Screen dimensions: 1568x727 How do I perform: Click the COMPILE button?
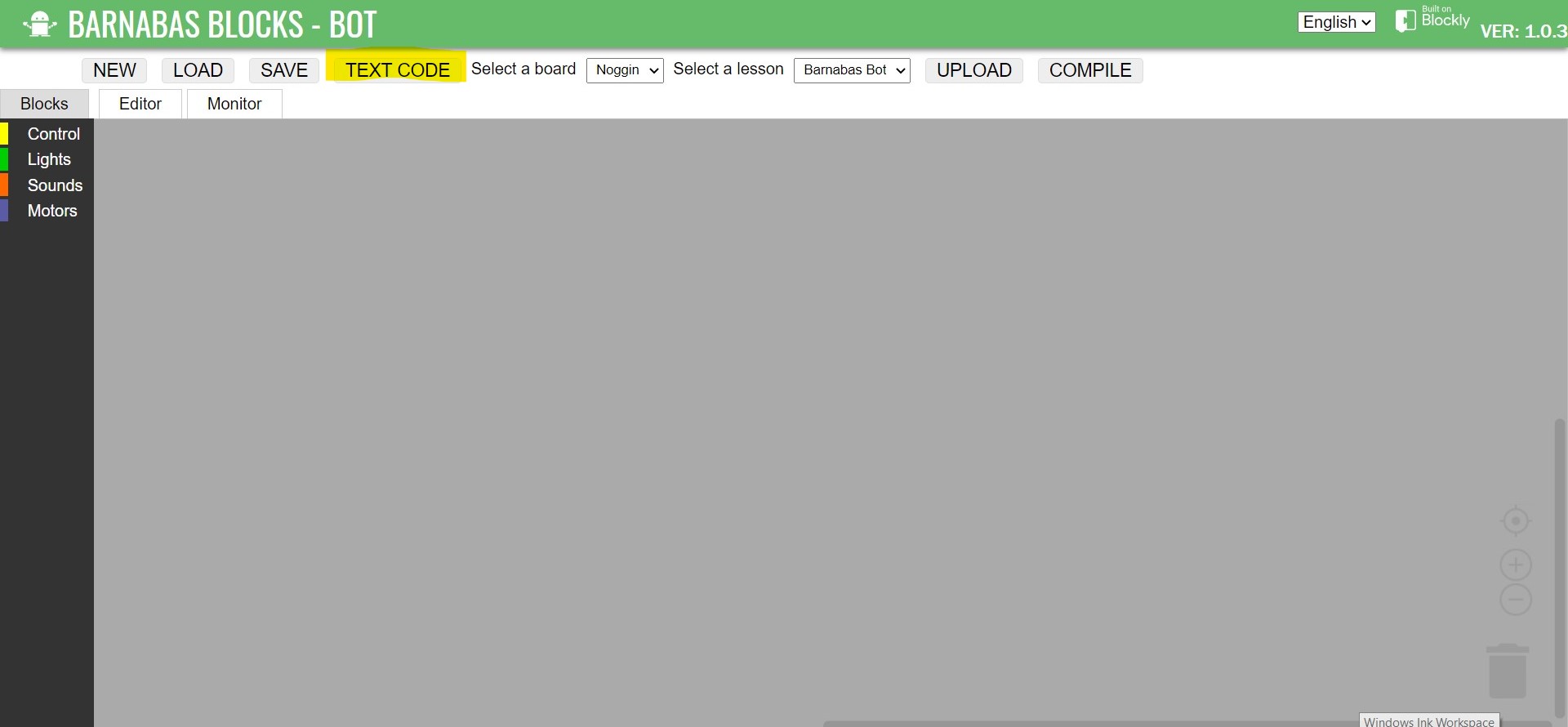[x=1090, y=70]
